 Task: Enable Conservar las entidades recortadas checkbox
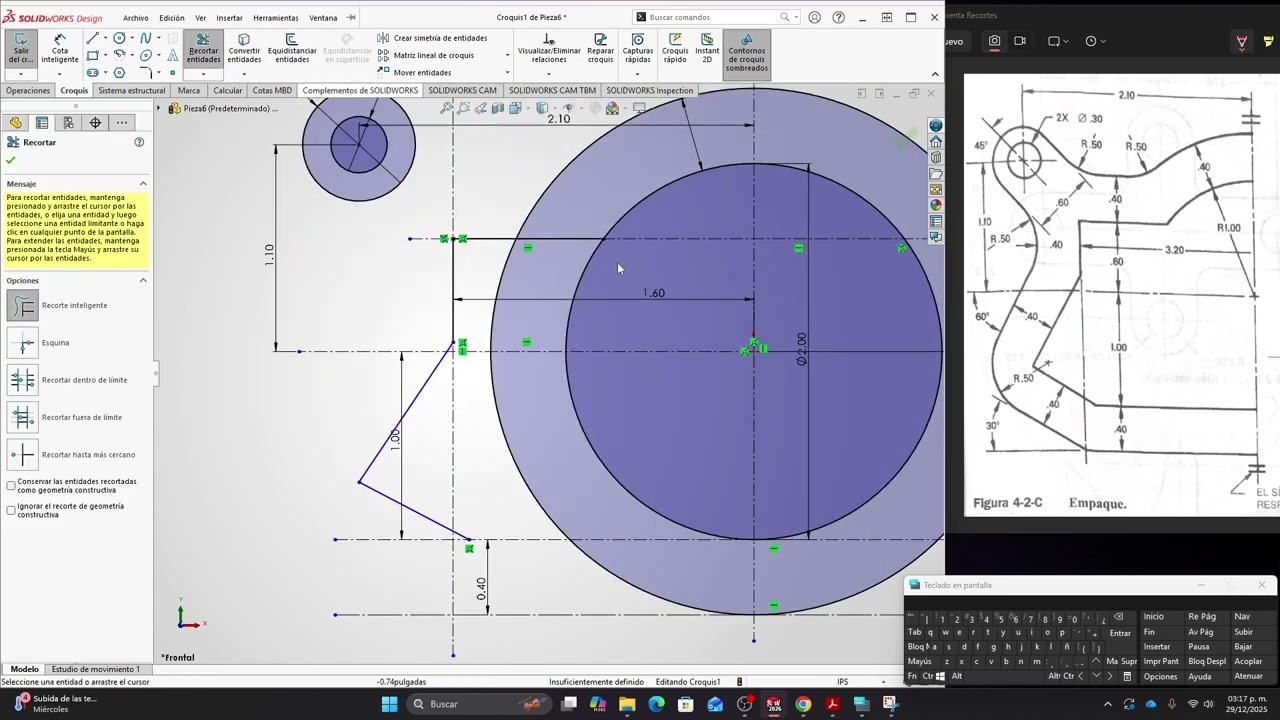pyautogui.click(x=11, y=485)
